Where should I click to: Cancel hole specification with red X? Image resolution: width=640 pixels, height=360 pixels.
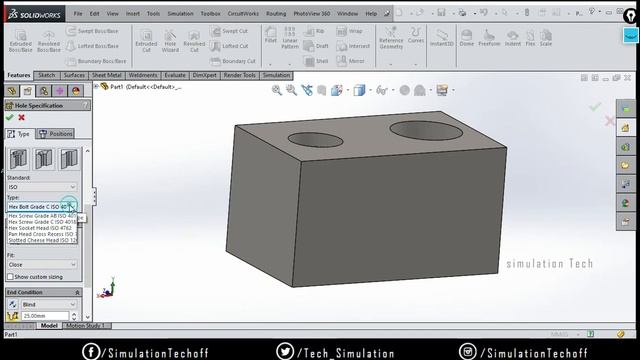[22, 118]
